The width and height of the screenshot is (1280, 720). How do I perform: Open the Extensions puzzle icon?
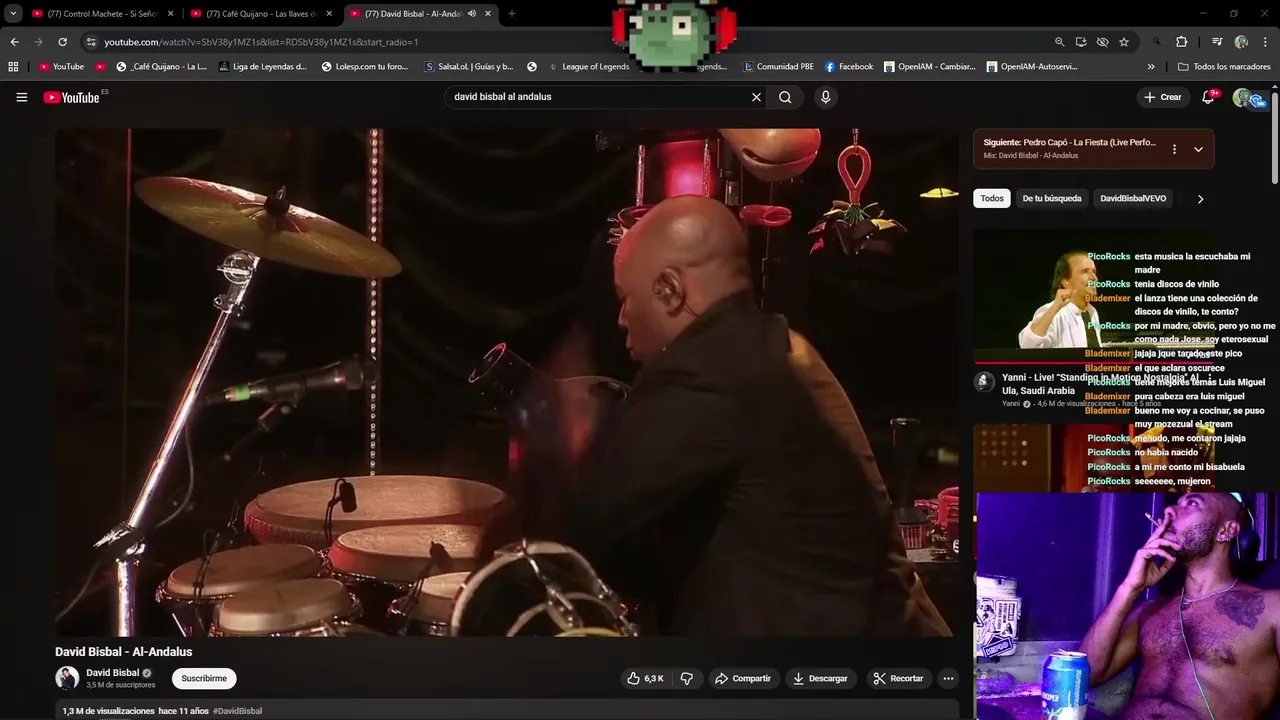[x=1181, y=42]
